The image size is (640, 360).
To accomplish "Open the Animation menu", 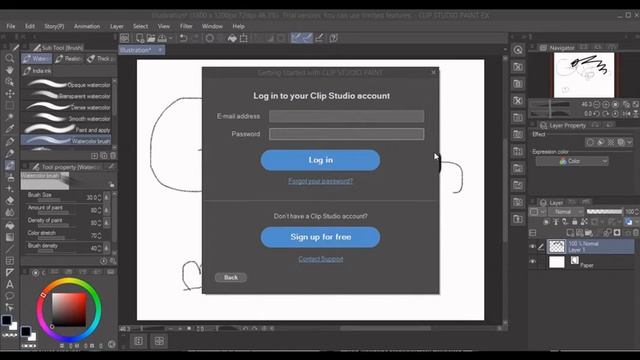I will (87, 26).
